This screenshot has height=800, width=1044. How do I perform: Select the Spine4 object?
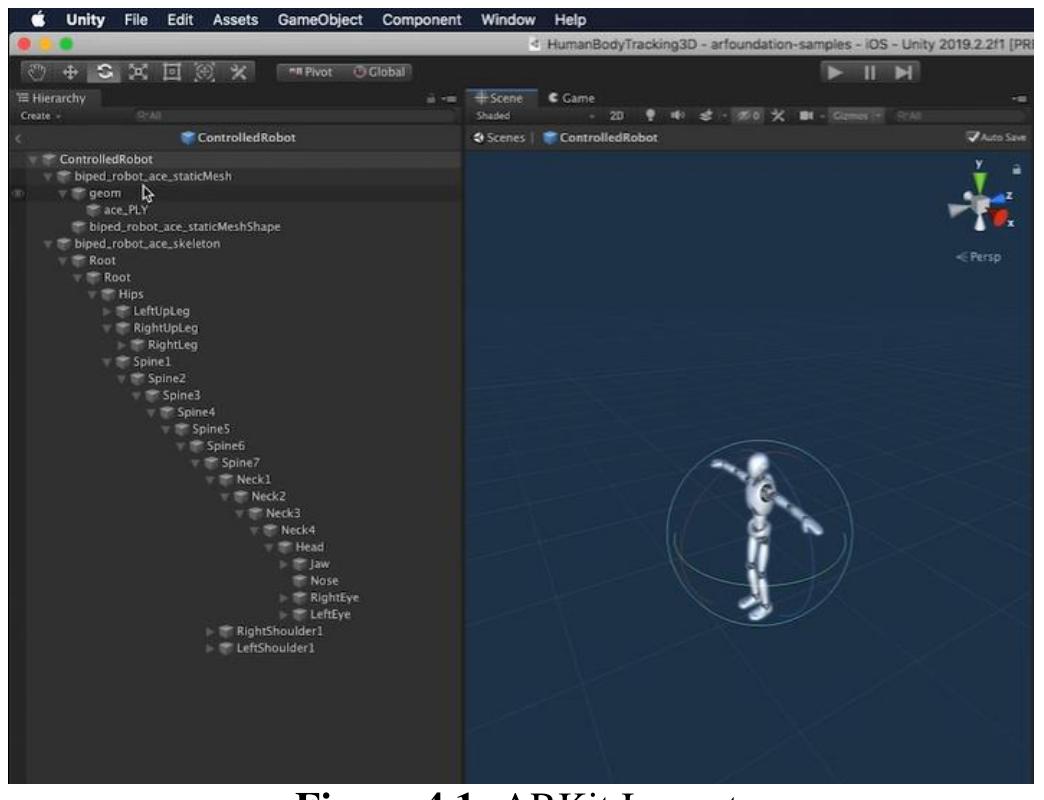196,413
